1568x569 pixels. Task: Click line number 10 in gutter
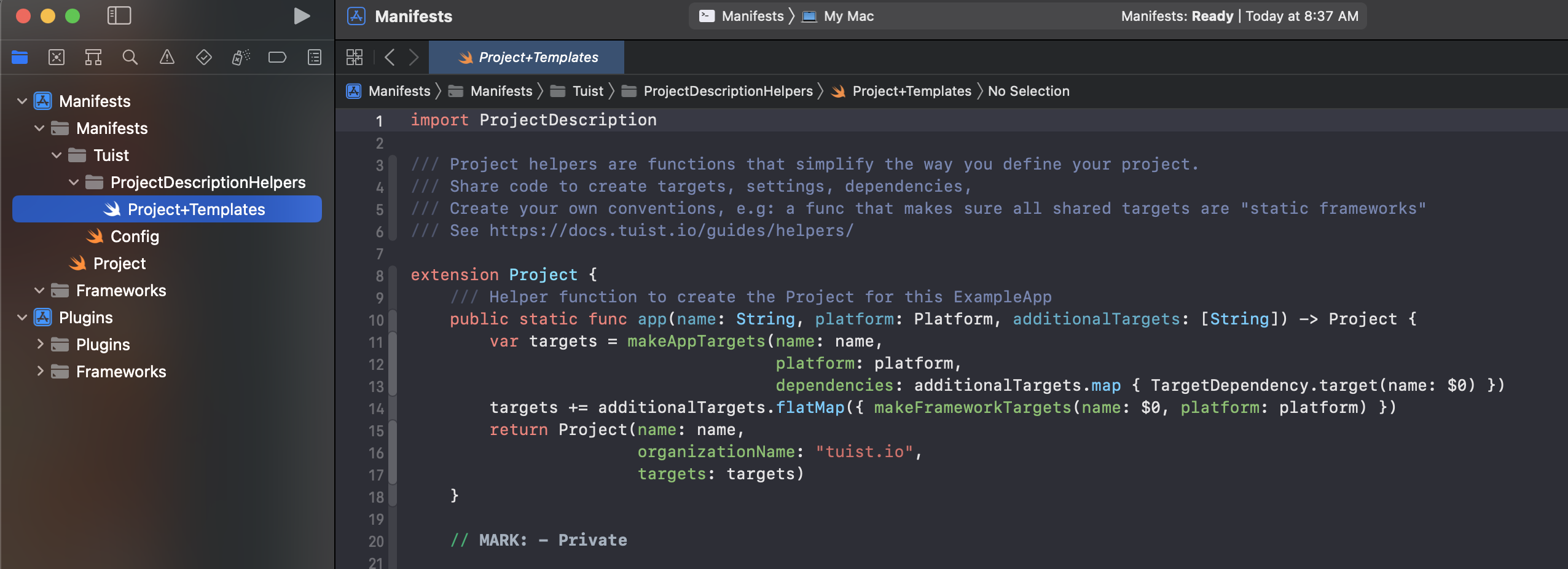tap(376, 320)
